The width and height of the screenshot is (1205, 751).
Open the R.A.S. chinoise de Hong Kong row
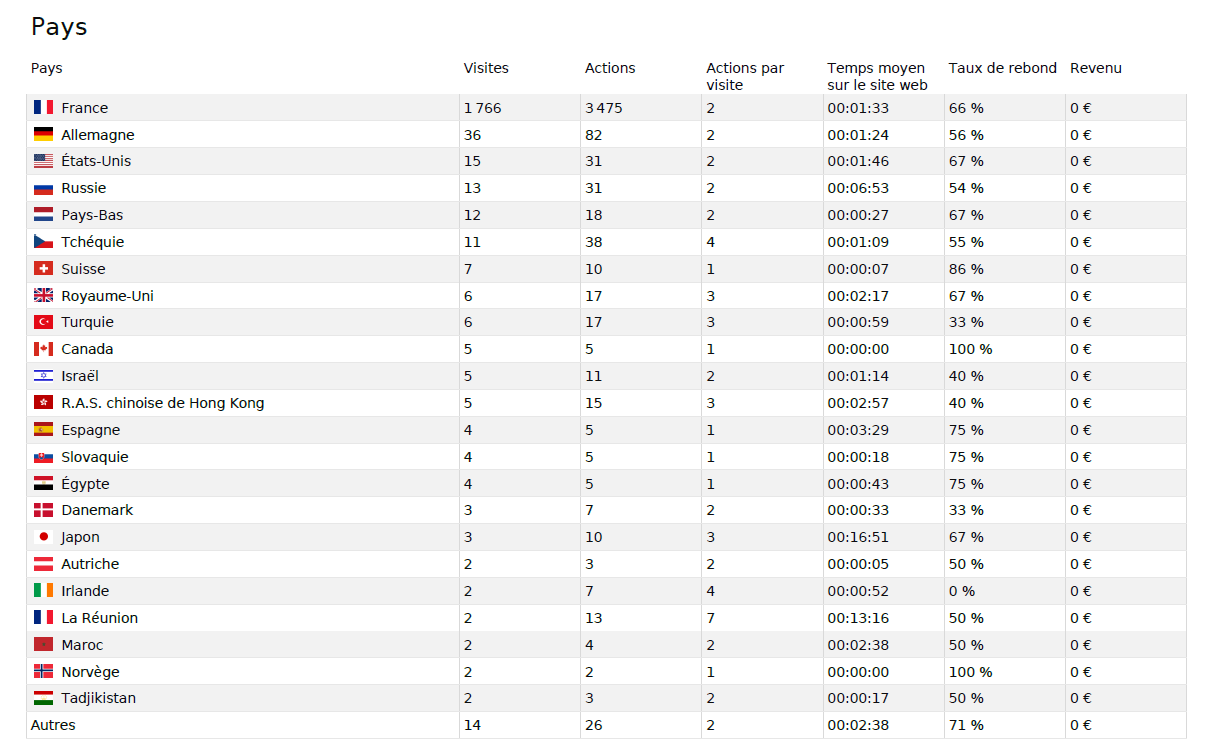click(162, 404)
